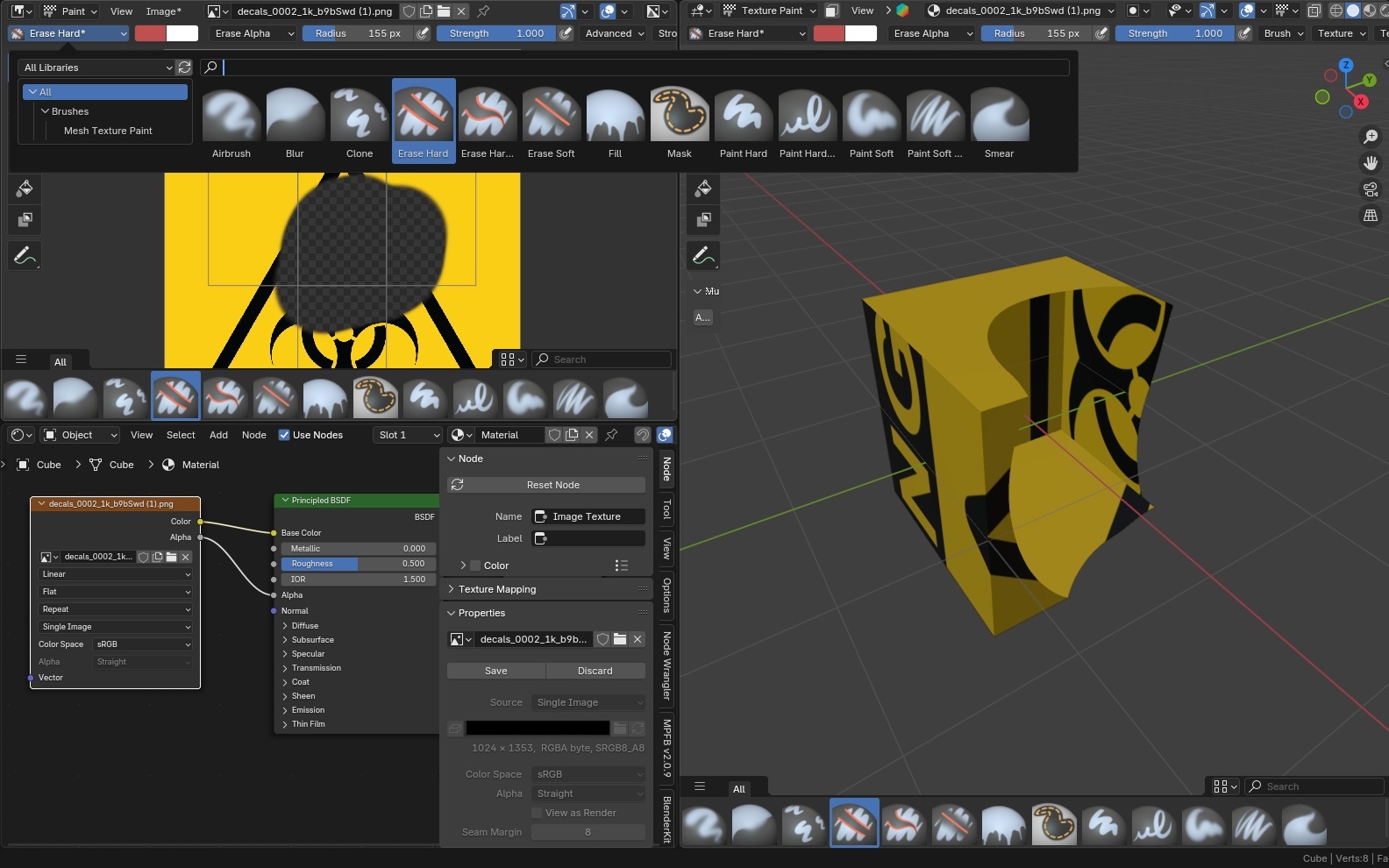This screenshot has width=1389, height=868.
Task: Collapse the Properties panel in the node sidebar
Action: (481, 613)
